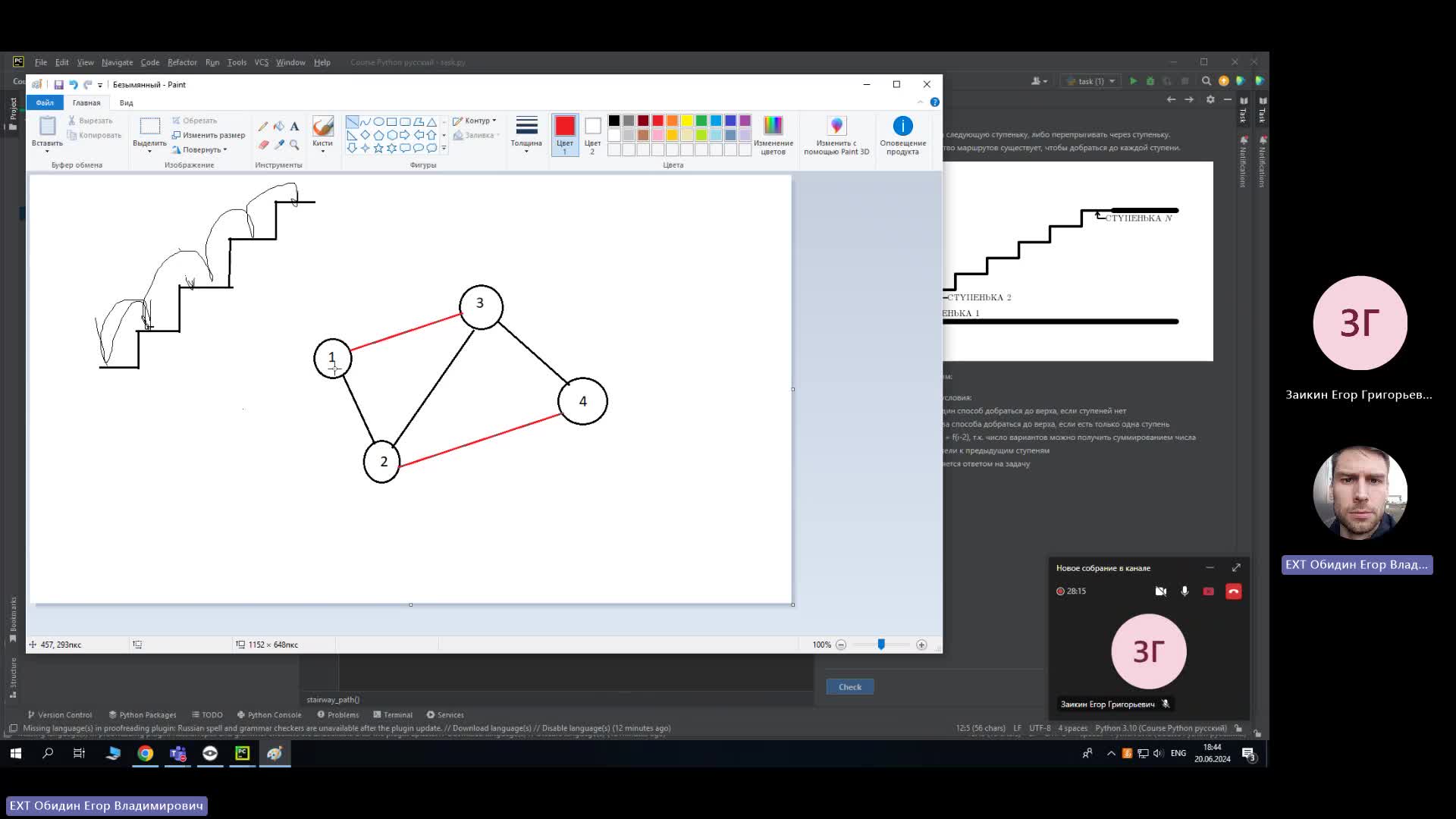Viewport: 1456px width, 819px height.
Task: Click the zoom out minus button in Paint
Action: 841,645
